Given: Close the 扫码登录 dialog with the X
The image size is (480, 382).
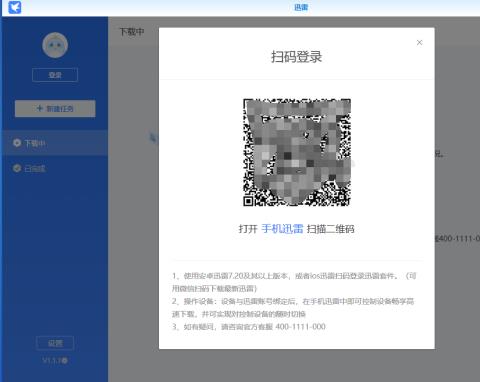Looking at the screenshot, I should (419, 43).
